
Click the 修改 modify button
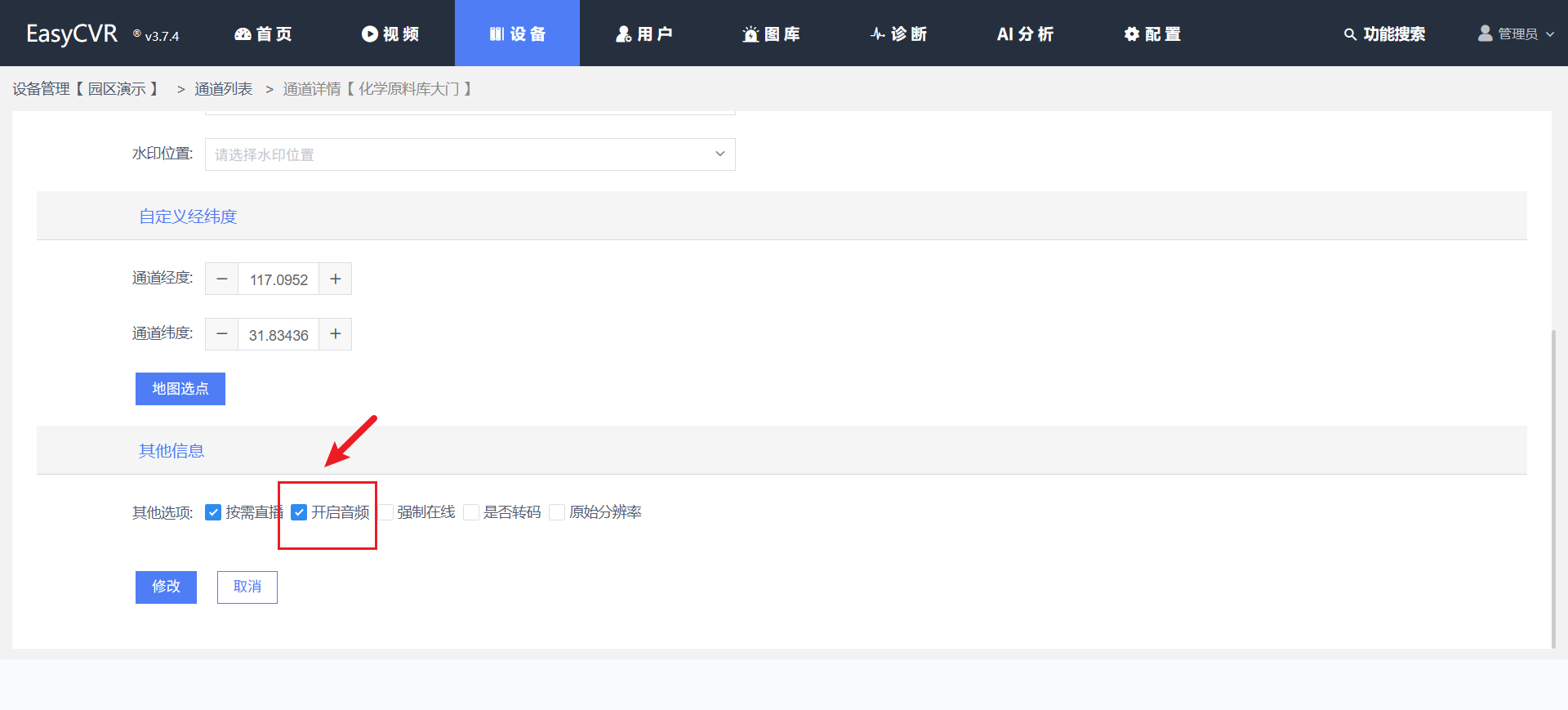pos(166,587)
